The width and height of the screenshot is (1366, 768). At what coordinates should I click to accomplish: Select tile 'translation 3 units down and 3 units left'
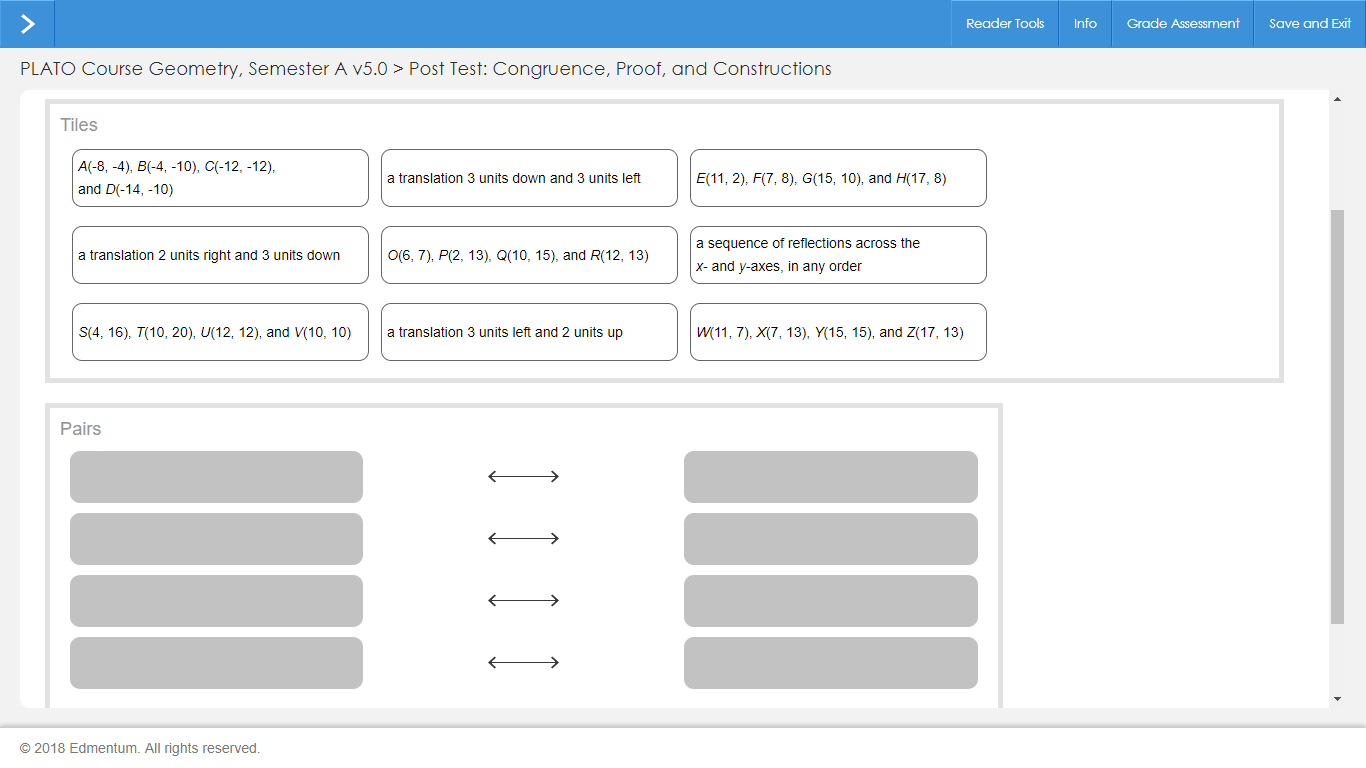click(x=529, y=178)
